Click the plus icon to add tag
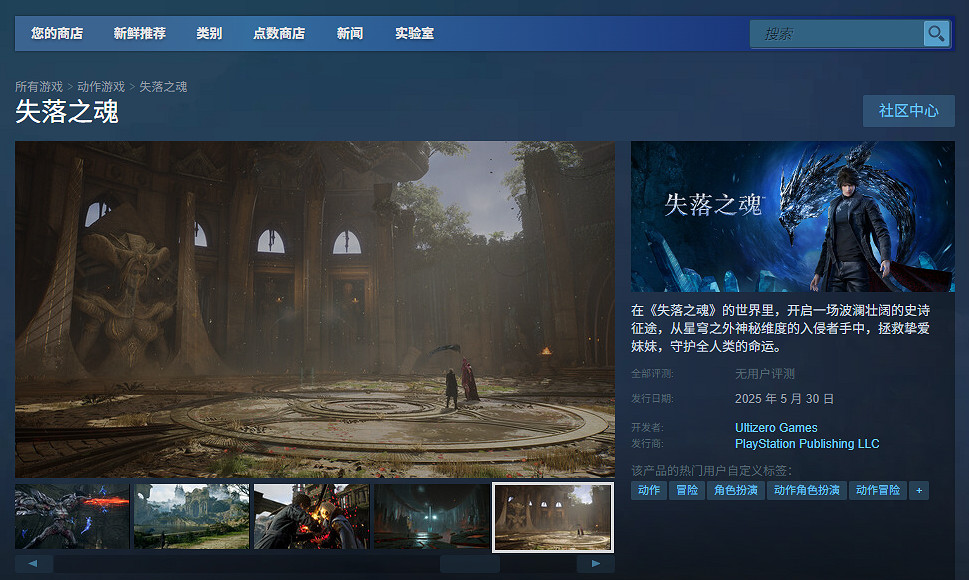The height and width of the screenshot is (580, 969). pos(919,491)
